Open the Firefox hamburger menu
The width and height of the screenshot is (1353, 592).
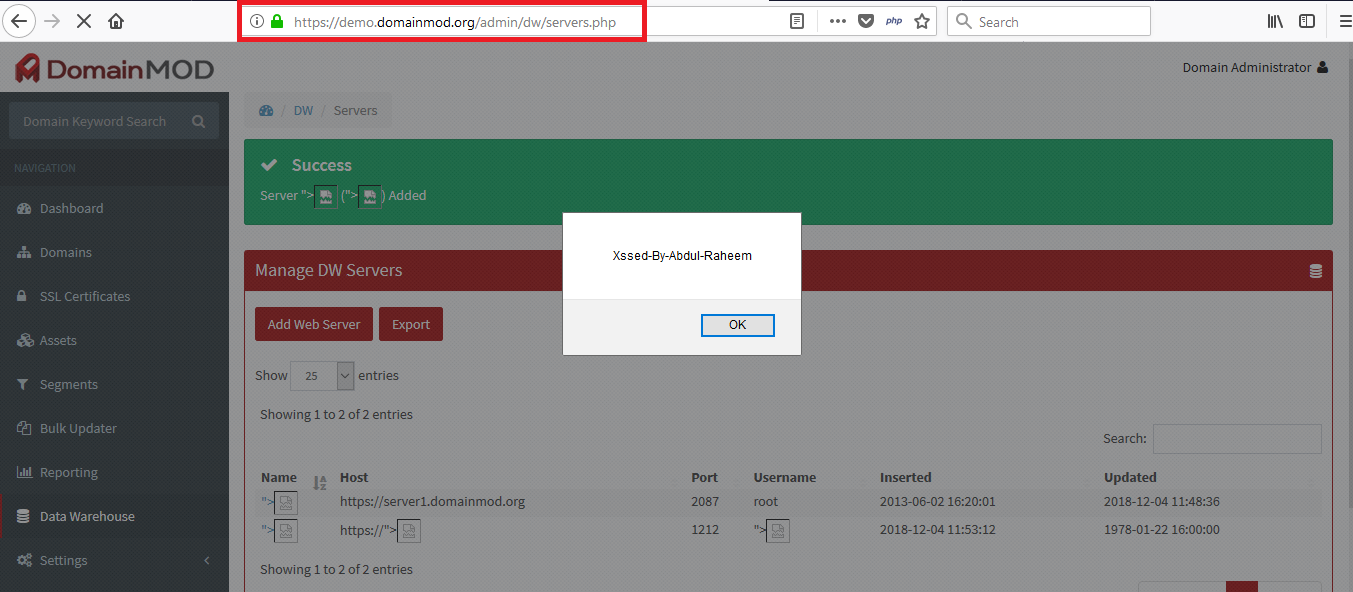pos(1345,20)
